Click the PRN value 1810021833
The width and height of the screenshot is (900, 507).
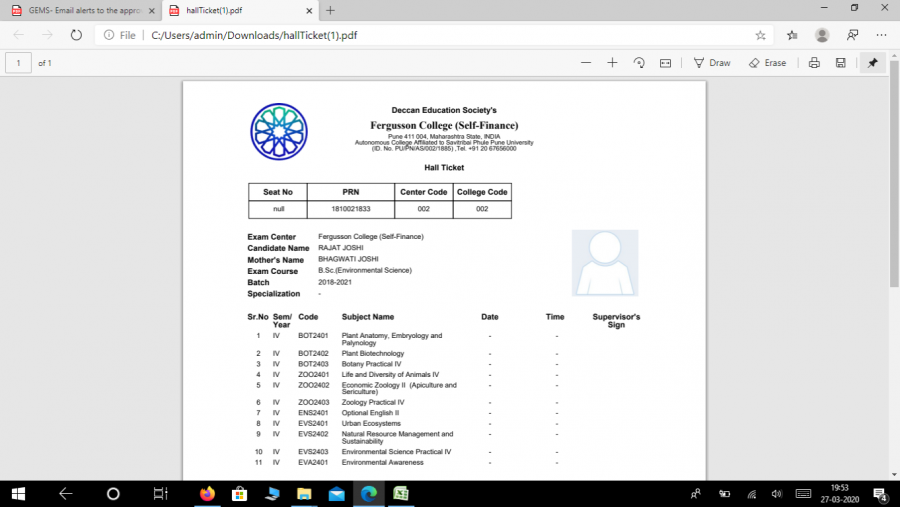pyautogui.click(x=351, y=209)
